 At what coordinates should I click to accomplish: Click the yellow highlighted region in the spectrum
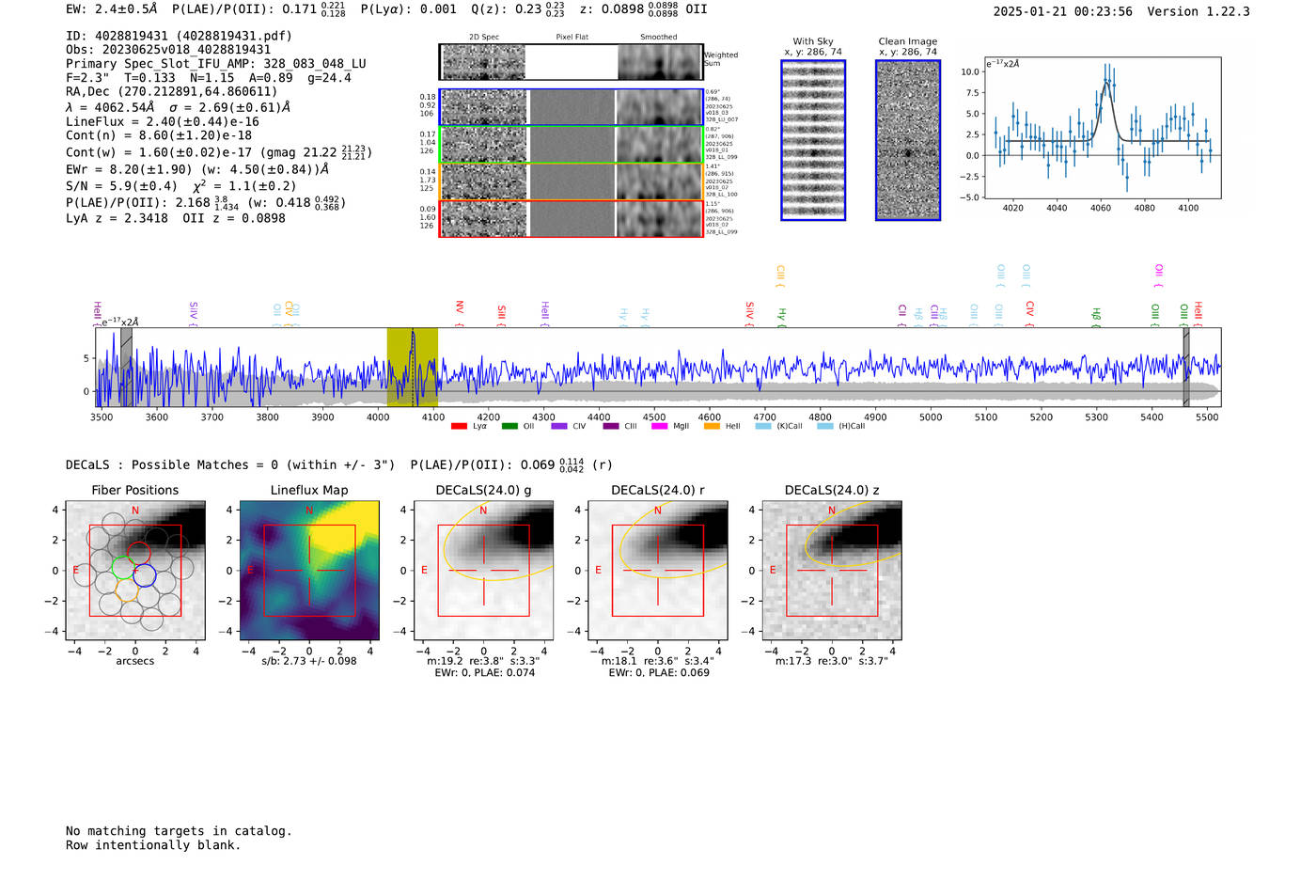click(412, 368)
